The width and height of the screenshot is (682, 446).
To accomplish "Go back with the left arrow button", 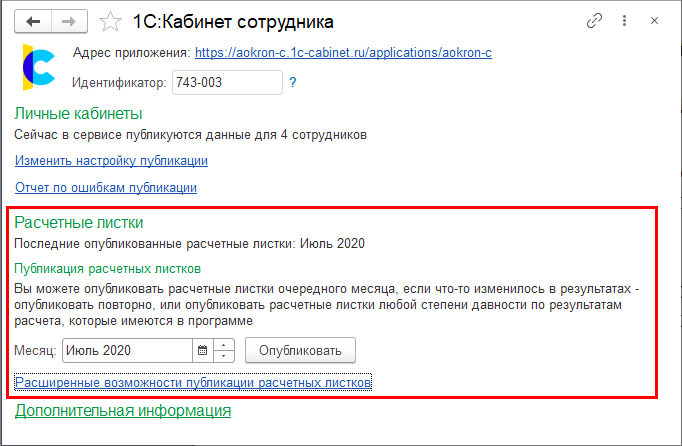I will point(33,21).
